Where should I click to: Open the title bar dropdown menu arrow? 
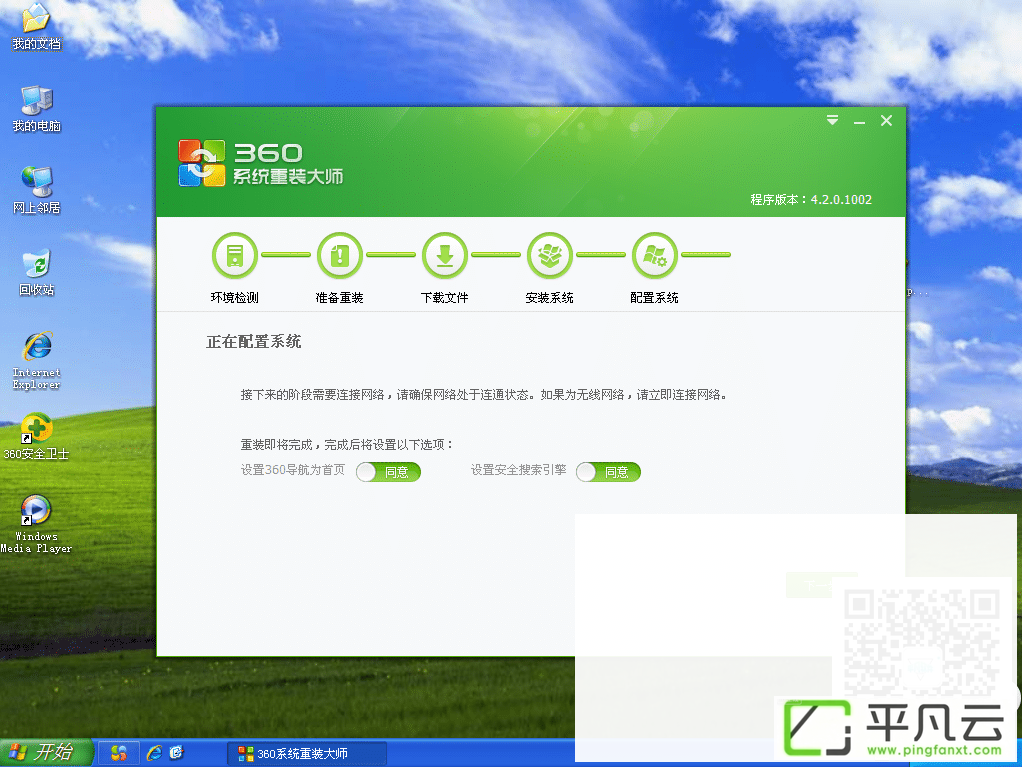point(832,121)
